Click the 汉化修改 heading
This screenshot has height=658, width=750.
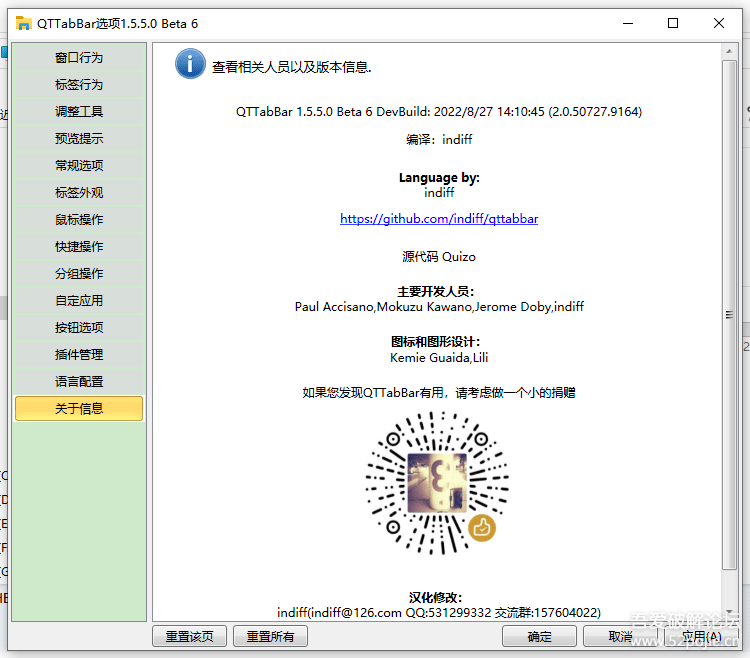point(436,598)
